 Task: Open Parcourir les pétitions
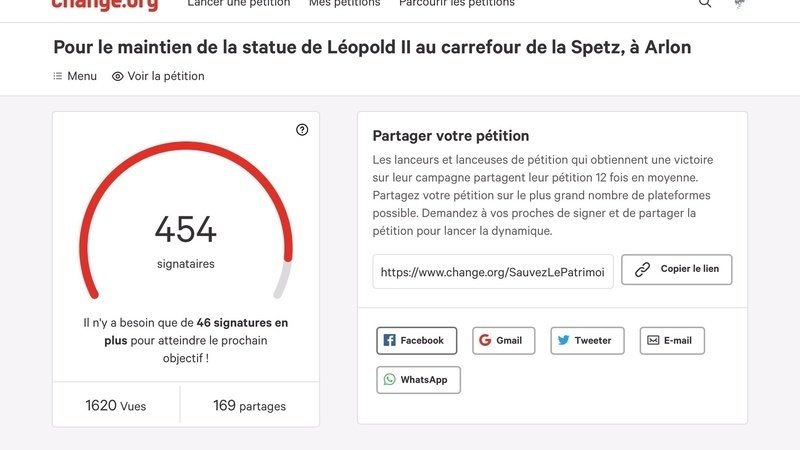coord(456,4)
